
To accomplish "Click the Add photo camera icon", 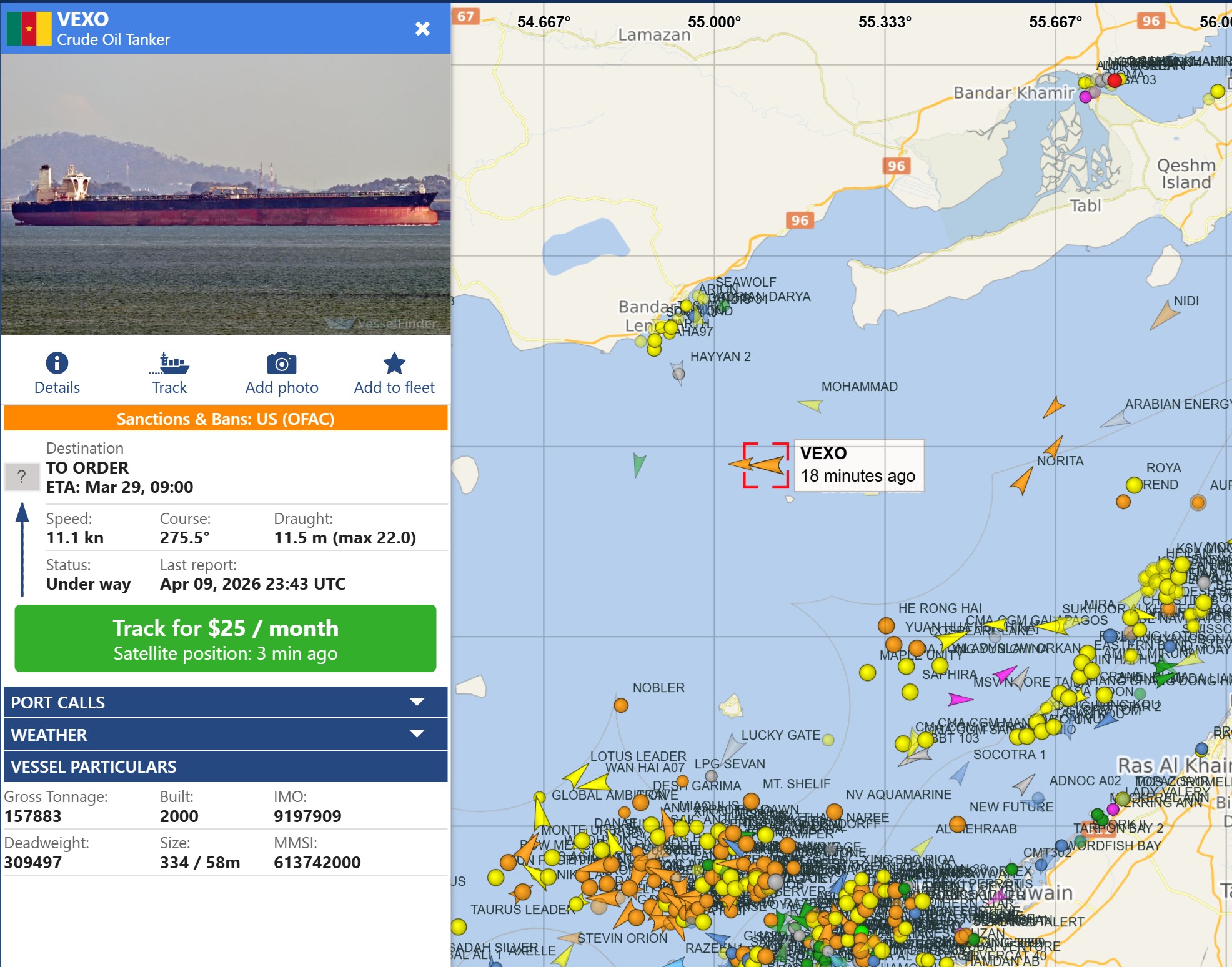I will coord(281,363).
